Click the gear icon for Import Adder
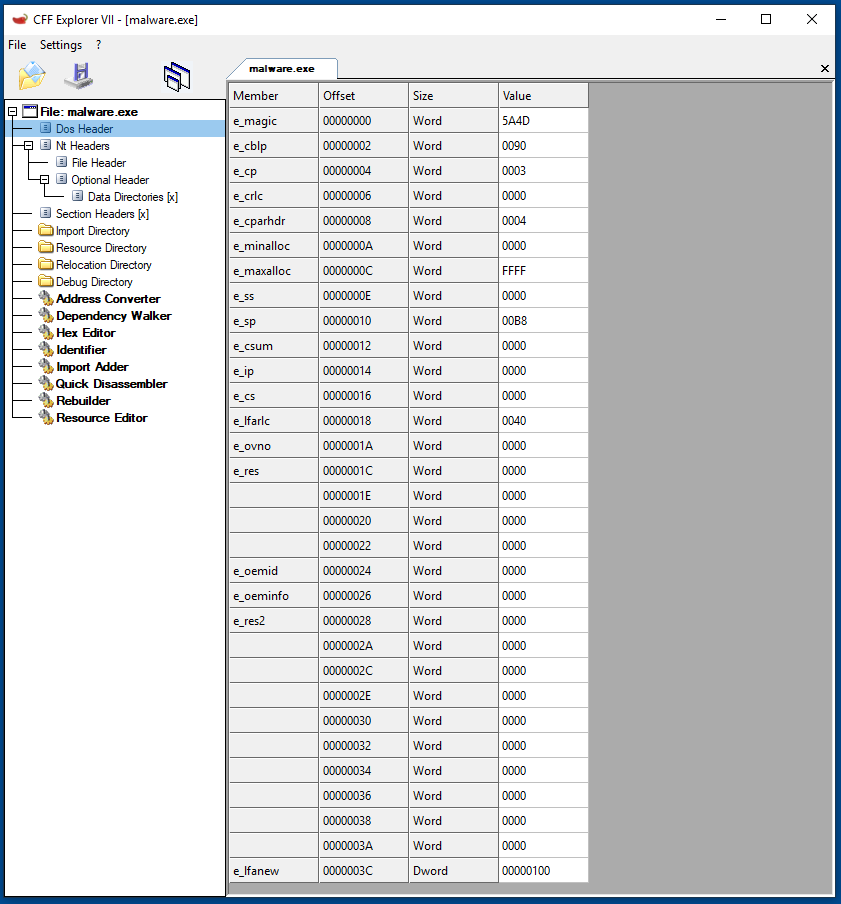 (x=46, y=366)
